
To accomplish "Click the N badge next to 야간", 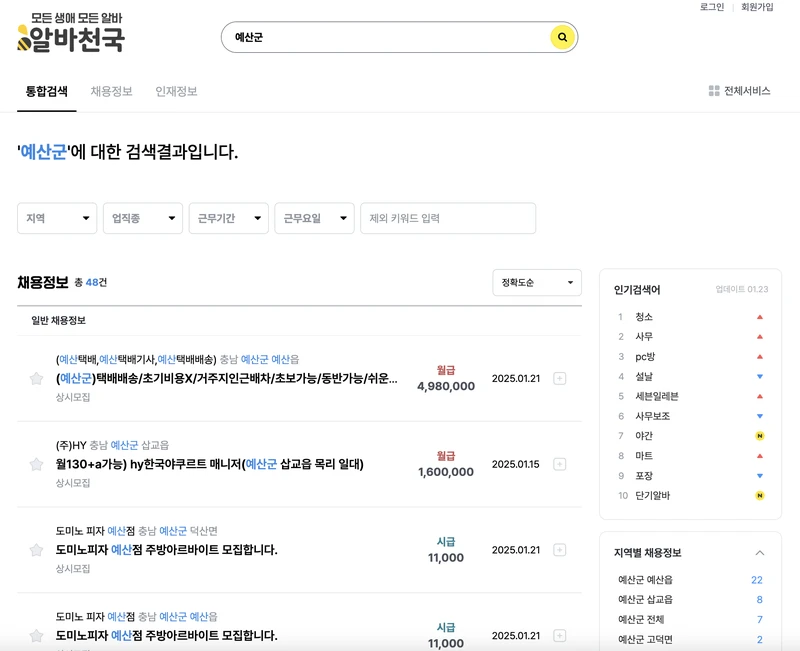I will coord(760,436).
